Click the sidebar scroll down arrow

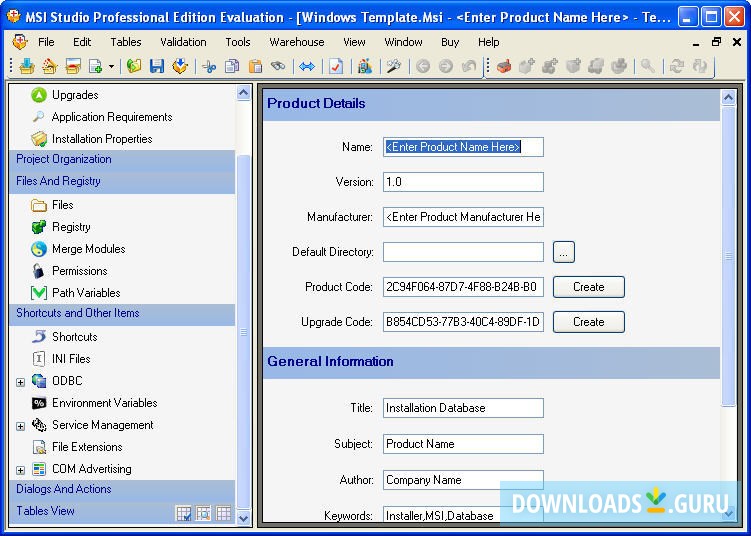(243, 518)
